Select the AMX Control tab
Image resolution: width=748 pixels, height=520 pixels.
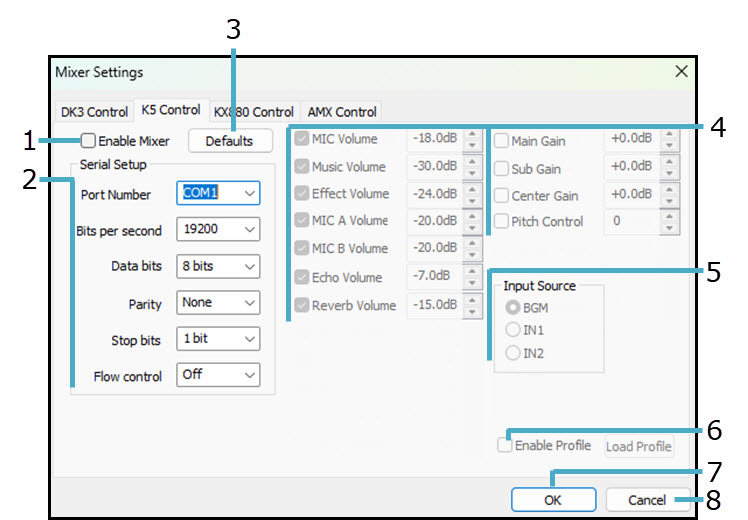(x=342, y=112)
